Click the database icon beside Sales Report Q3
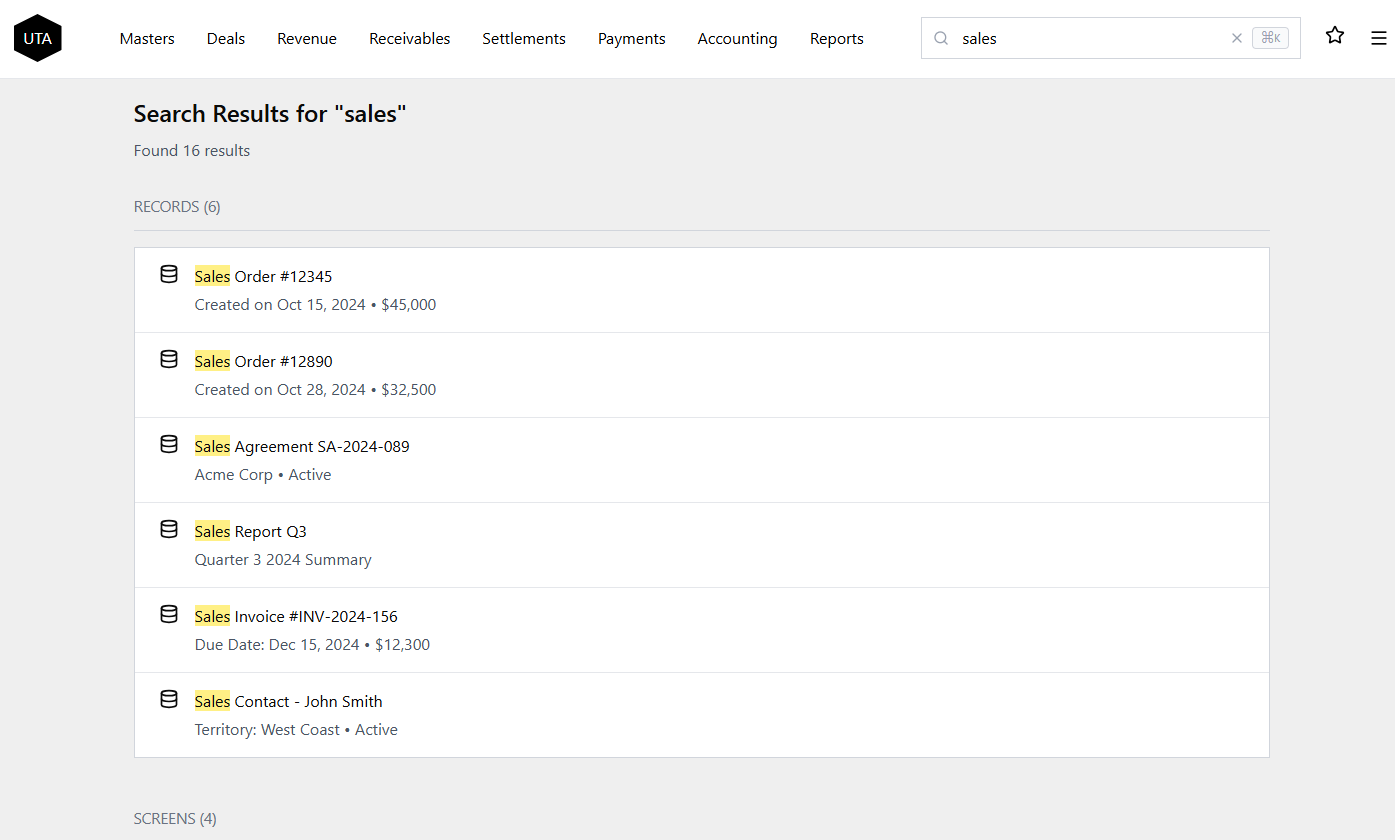This screenshot has height=840, width=1395. (x=168, y=528)
